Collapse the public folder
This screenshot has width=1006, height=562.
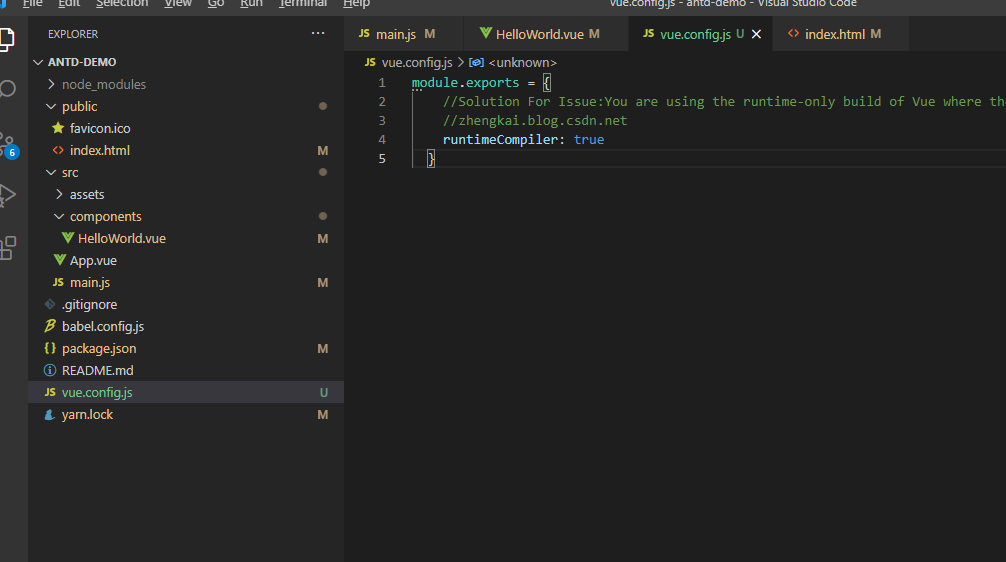(x=51, y=106)
